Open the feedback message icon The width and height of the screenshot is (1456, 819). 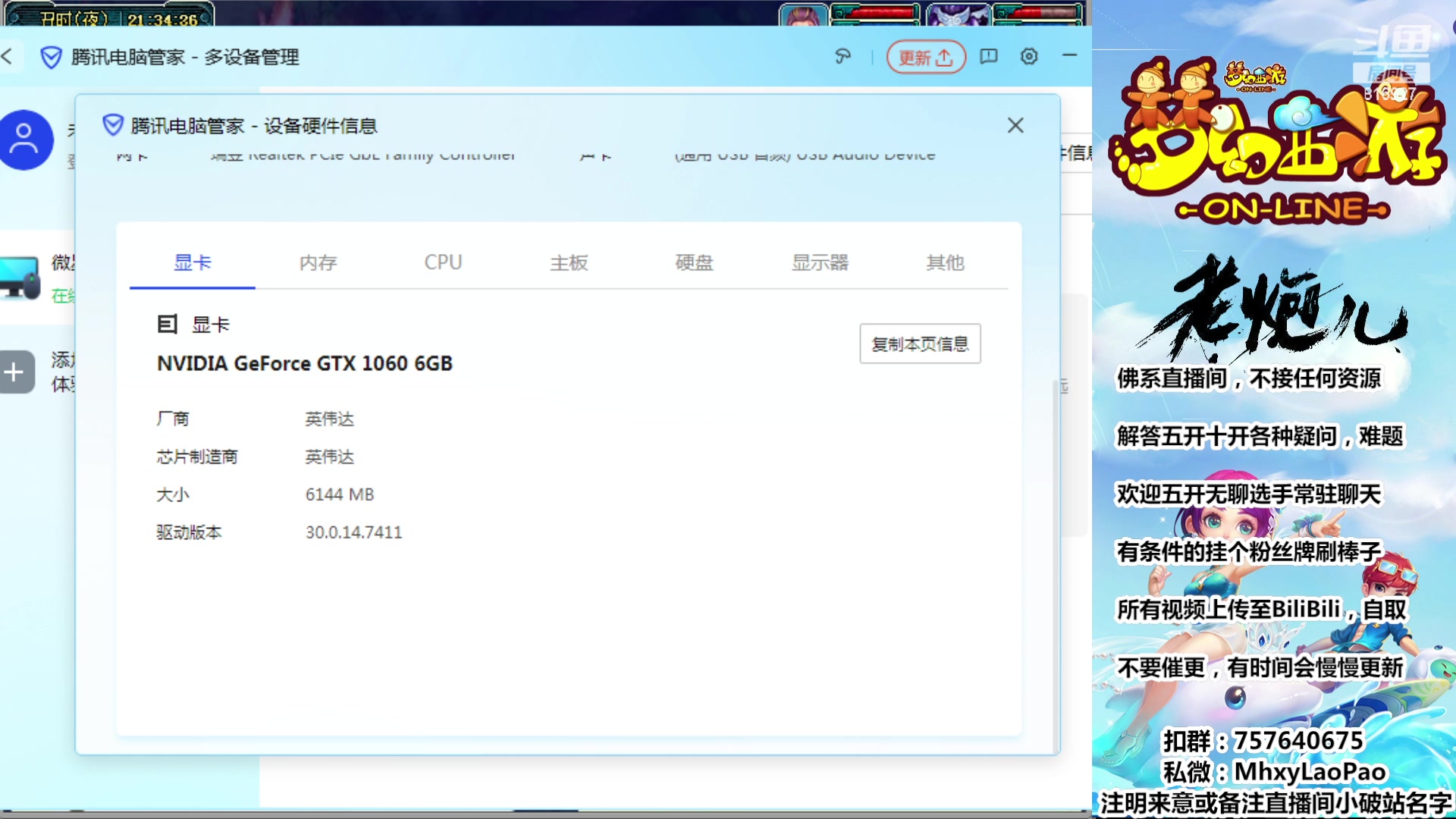(989, 56)
